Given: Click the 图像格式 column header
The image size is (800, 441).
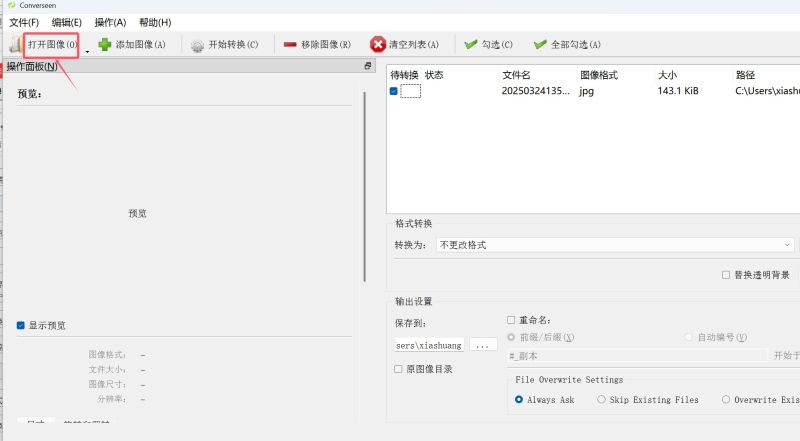Looking at the screenshot, I should point(599,75).
